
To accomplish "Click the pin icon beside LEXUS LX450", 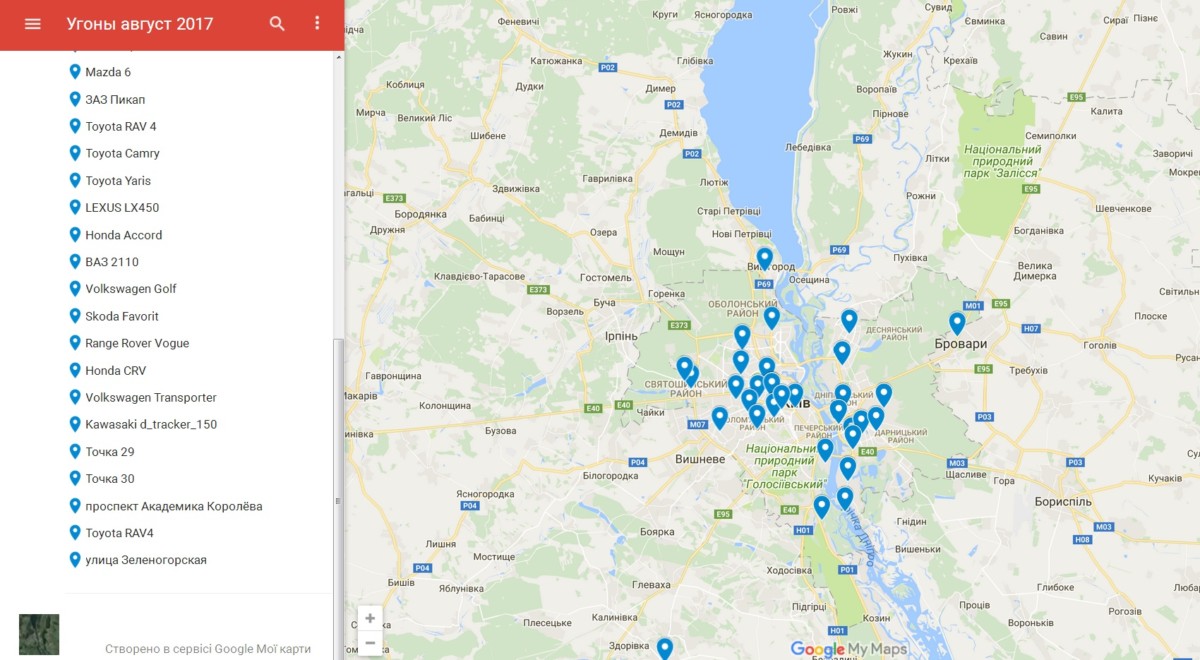I will pyautogui.click(x=75, y=207).
